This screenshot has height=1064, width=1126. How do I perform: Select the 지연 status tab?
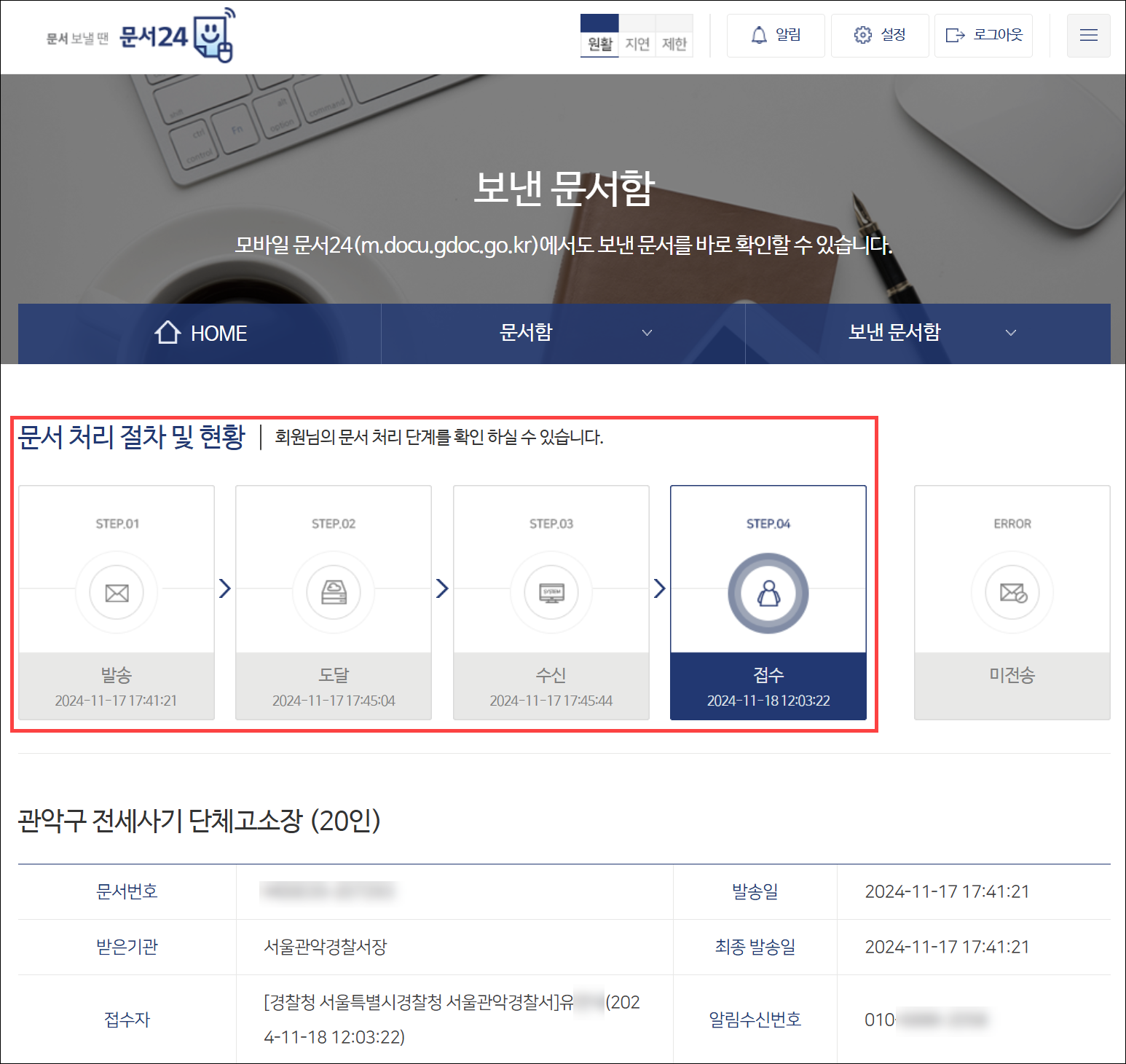tap(637, 36)
